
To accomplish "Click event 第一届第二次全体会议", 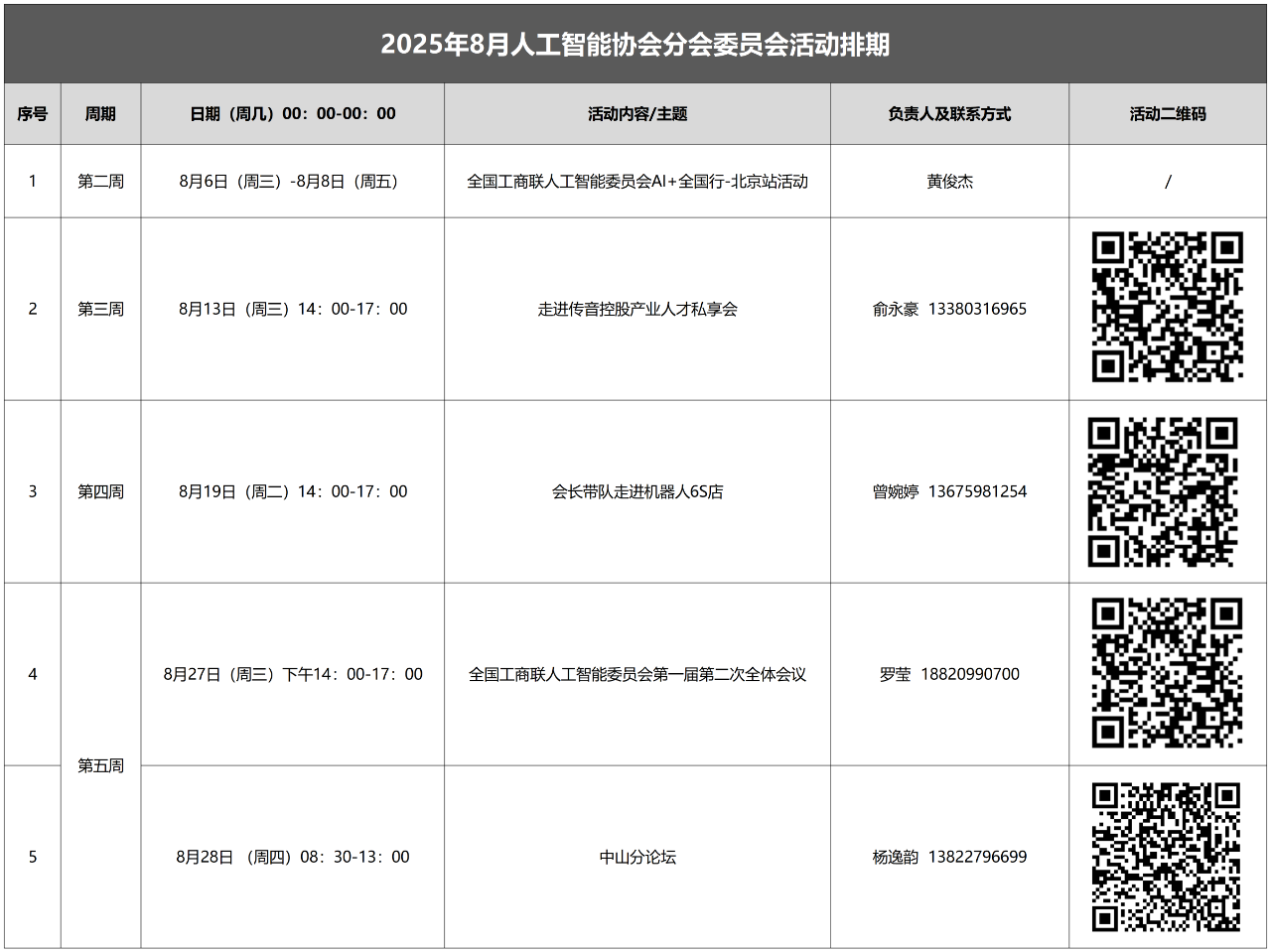I will pyautogui.click(x=637, y=674).
